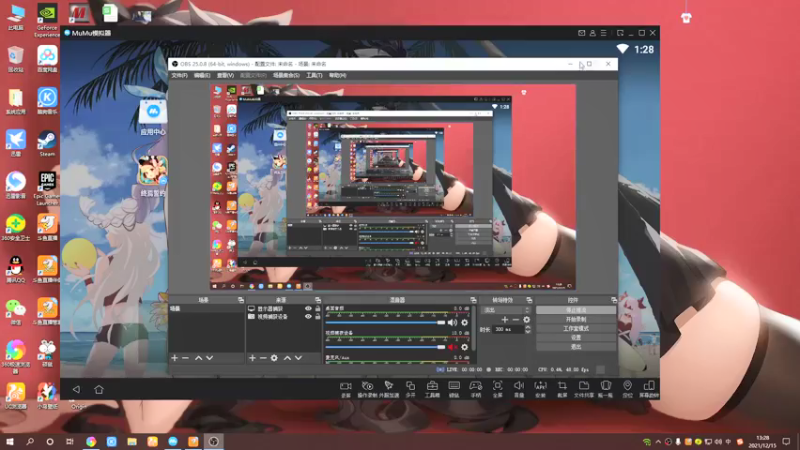Open OBS Help menu
This screenshot has width=800, height=450.
337,76
